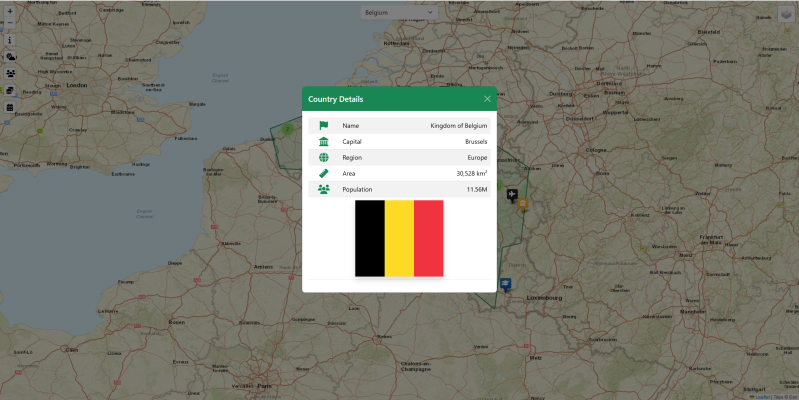The image size is (799, 400).
Task: Click the airplane airport marker
Action: 512,193
